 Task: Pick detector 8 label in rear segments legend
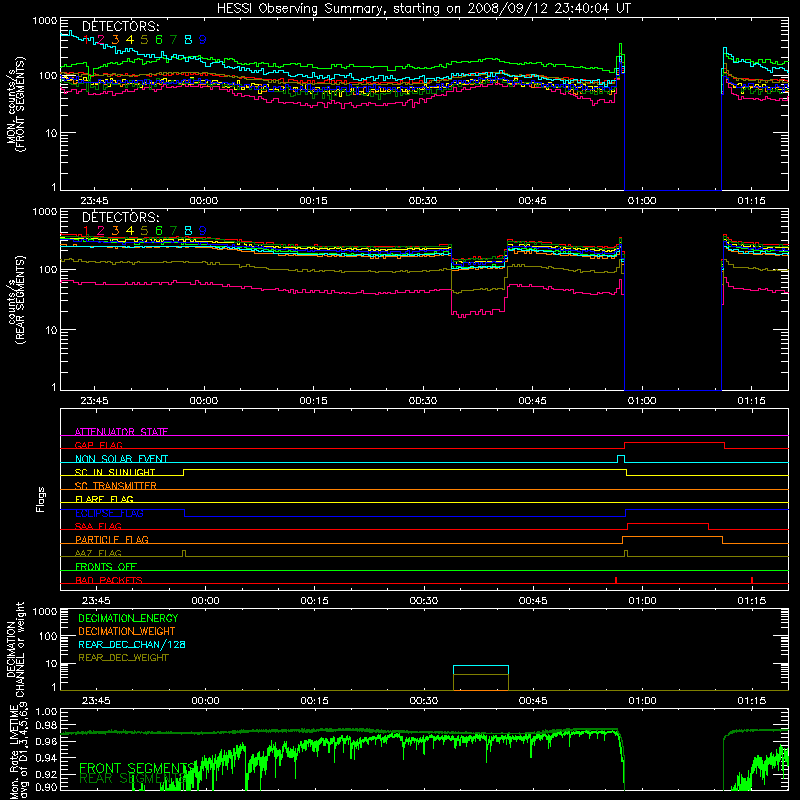pyautogui.click(x=188, y=231)
